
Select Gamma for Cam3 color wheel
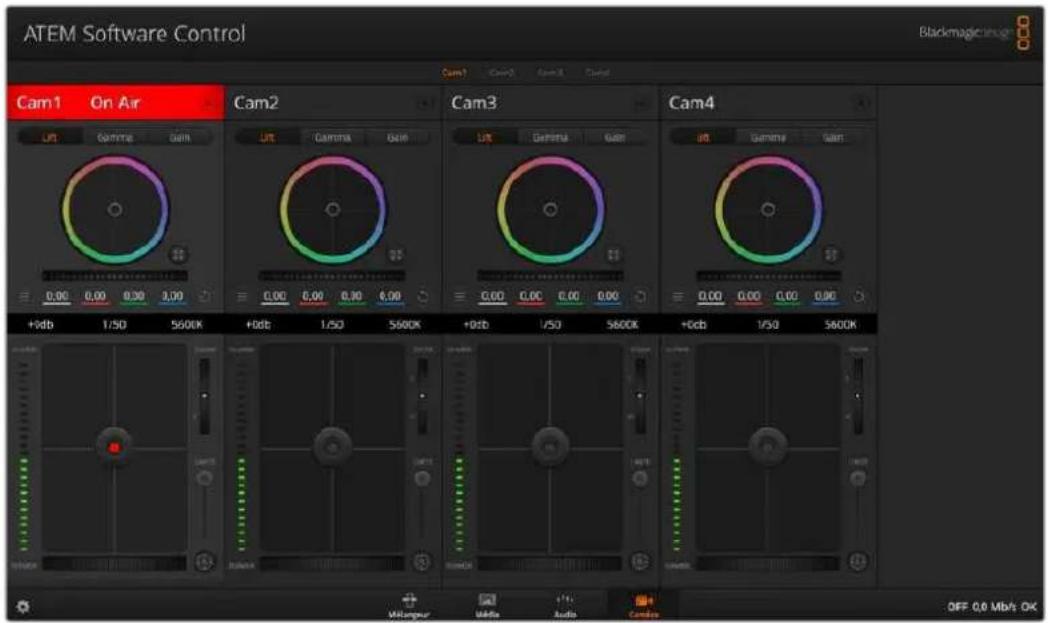tap(551, 137)
